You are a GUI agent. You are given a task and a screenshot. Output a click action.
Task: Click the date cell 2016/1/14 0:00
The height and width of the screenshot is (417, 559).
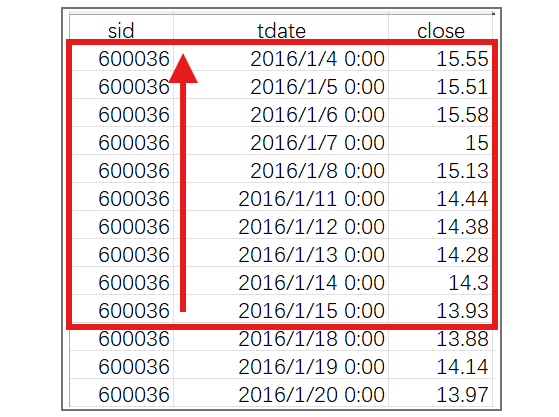click(281, 281)
